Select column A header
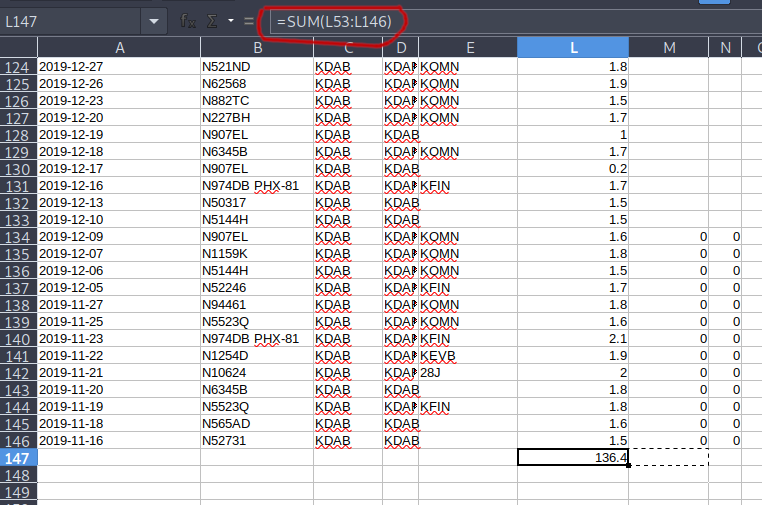Viewport: 762px width, 505px height. (119, 47)
